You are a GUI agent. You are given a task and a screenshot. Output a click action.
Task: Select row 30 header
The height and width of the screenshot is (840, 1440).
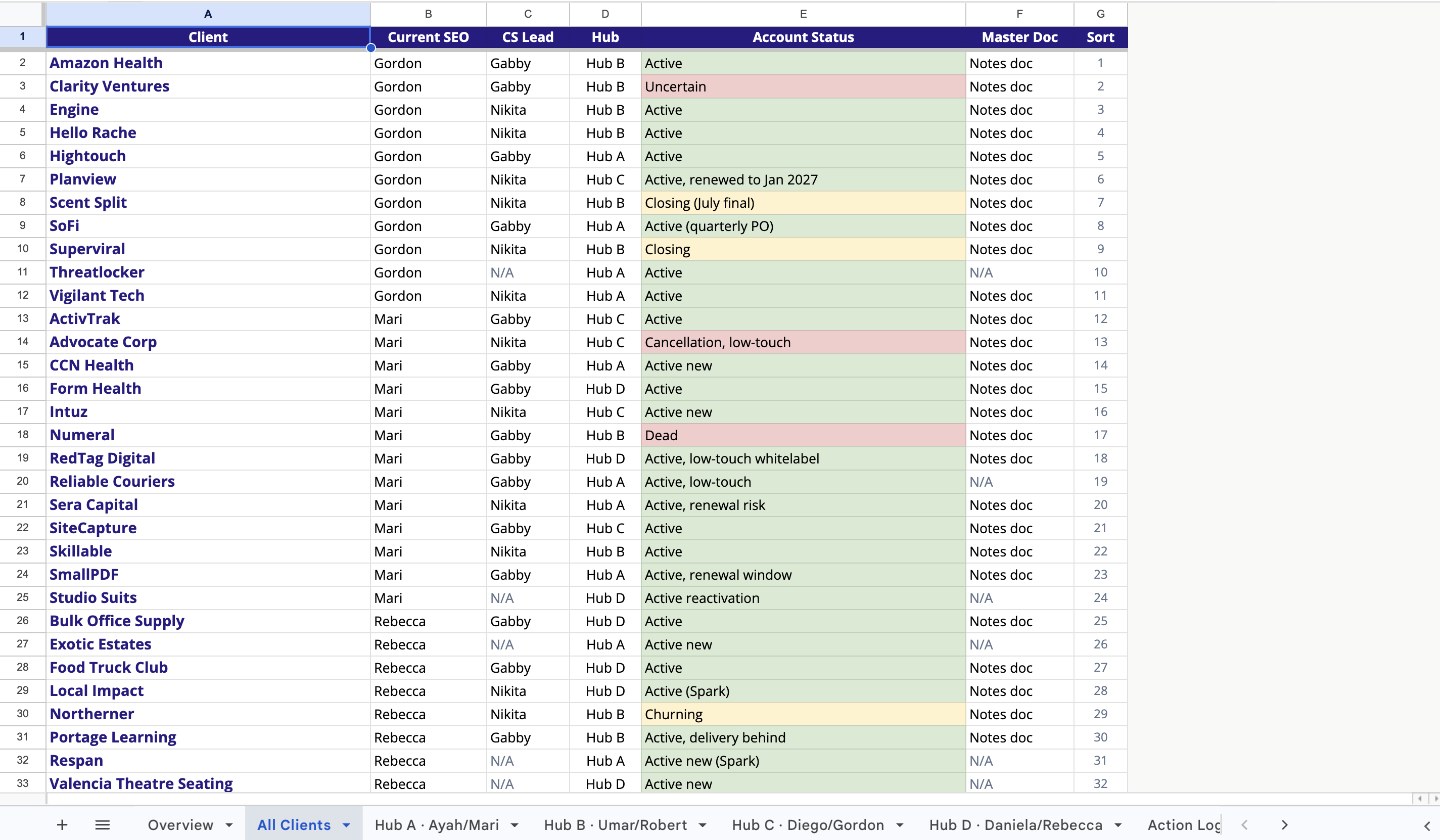click(x=23, y=714)
